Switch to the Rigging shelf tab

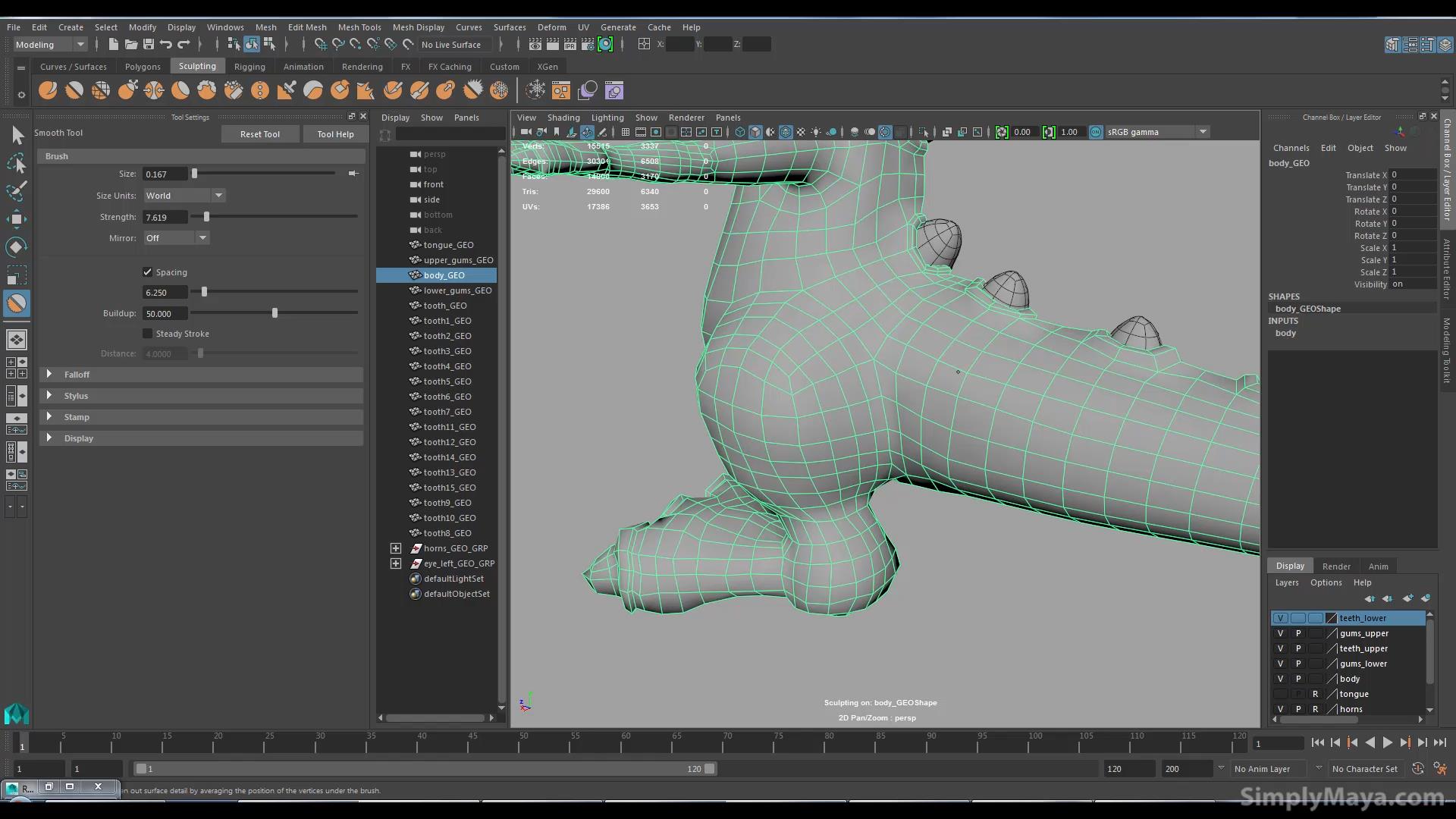[249, 67]
